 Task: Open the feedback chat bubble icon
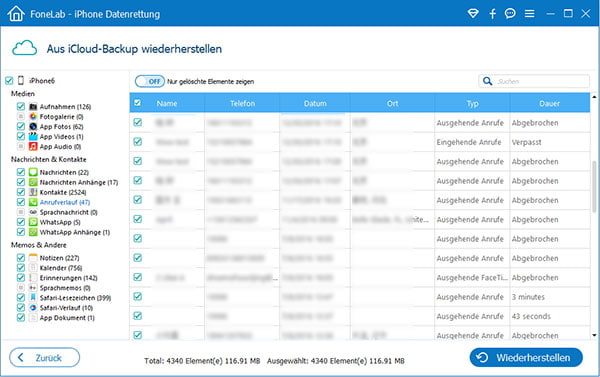coord(510,14)
